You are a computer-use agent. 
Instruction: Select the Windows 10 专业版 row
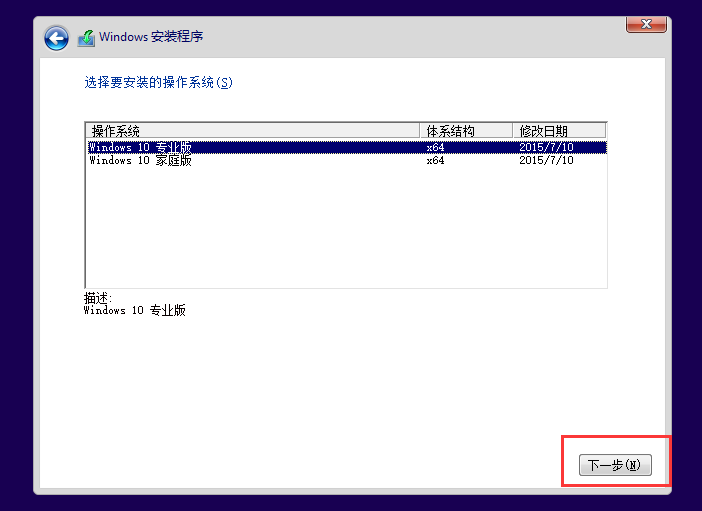click(x=347, y=147)
